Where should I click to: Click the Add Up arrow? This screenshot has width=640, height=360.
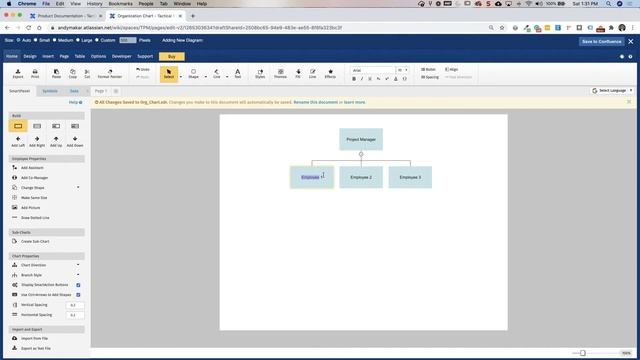(56, 141)
